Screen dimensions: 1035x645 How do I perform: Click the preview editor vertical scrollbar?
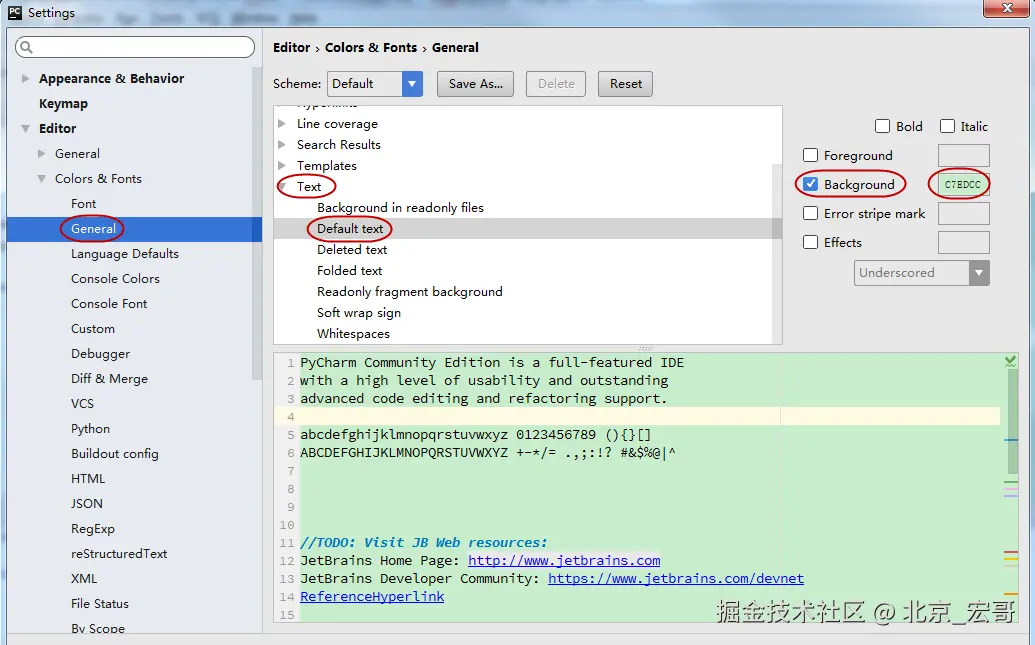(x=1013, y=423)
